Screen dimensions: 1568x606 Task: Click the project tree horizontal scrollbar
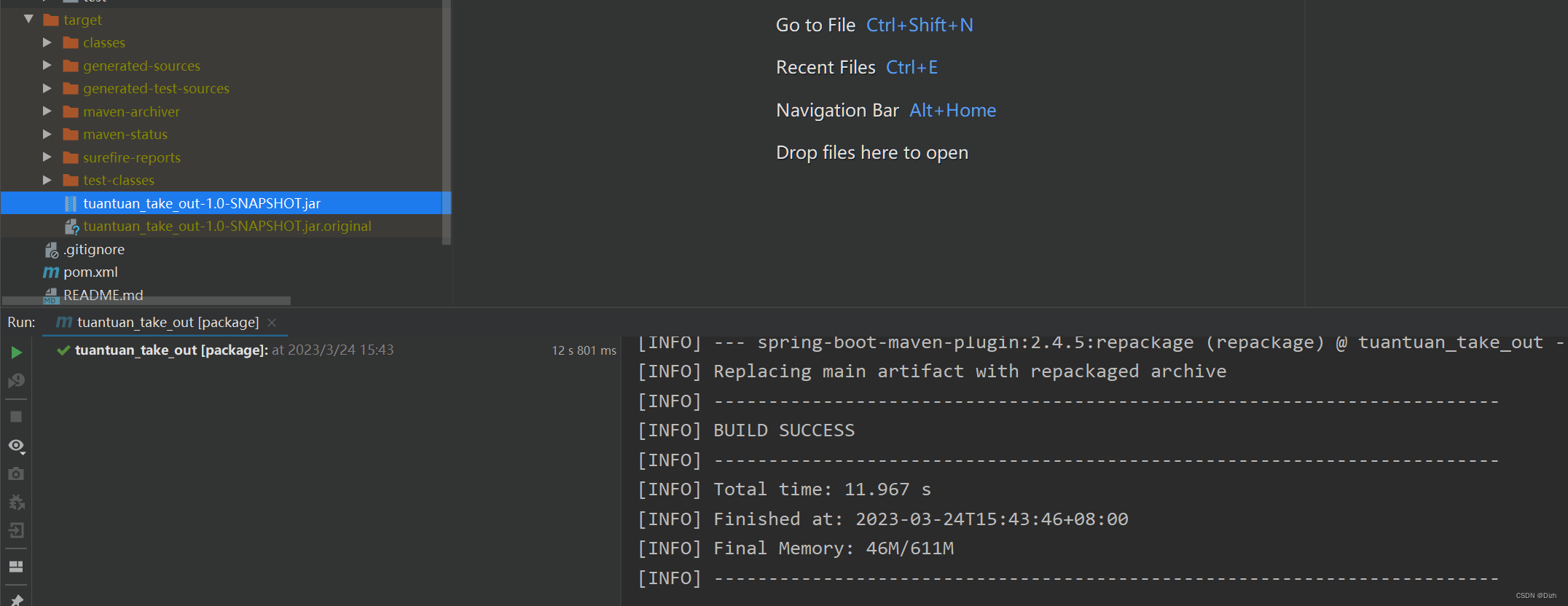click(146, 300)
